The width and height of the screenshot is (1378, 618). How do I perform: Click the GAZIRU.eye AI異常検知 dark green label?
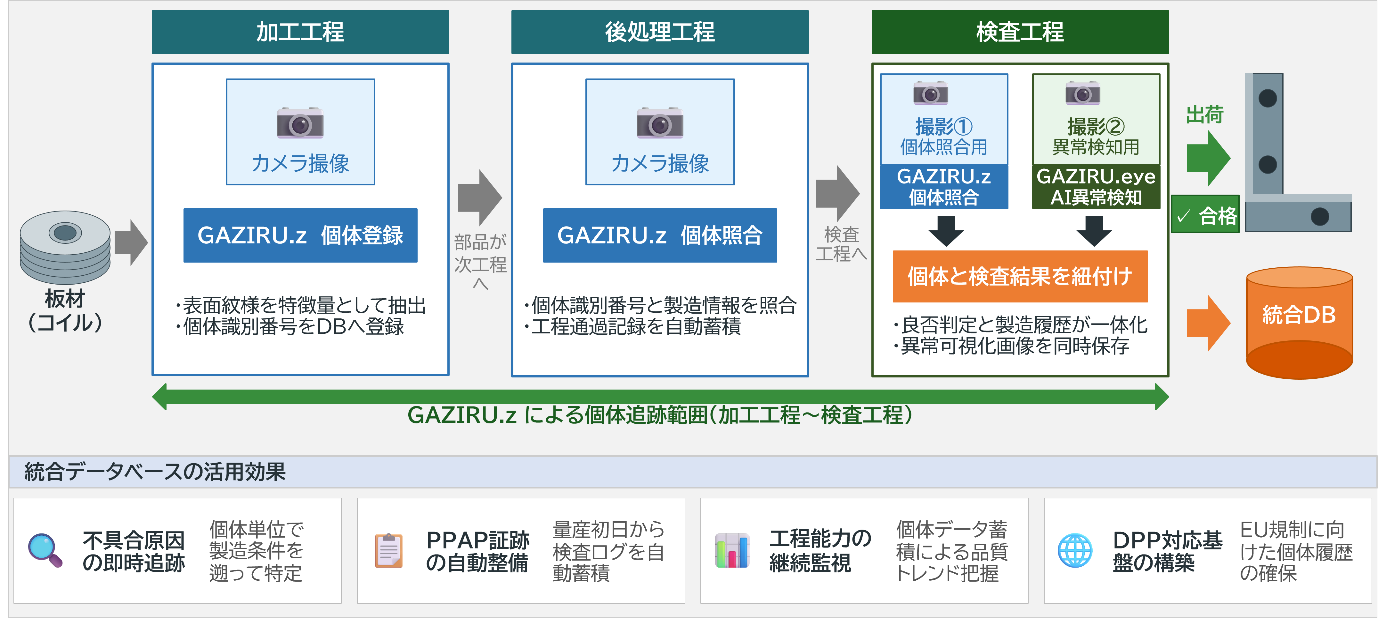[1096, 187]
